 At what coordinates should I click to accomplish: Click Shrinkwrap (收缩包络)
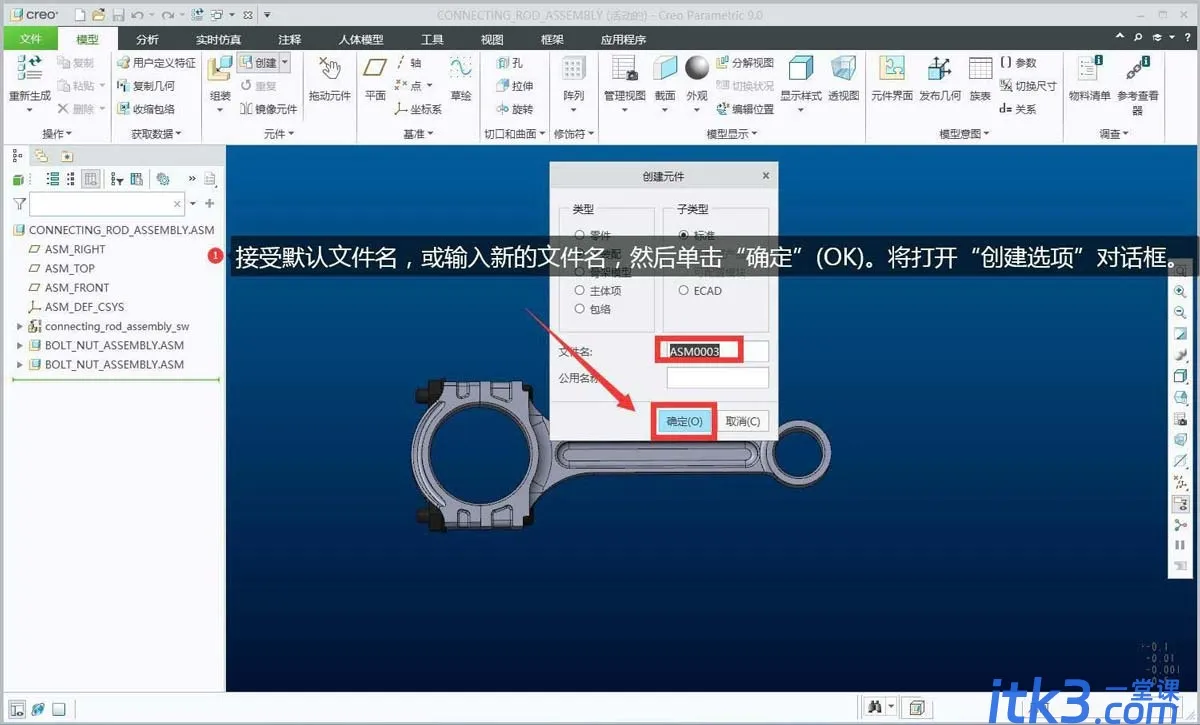146,109
